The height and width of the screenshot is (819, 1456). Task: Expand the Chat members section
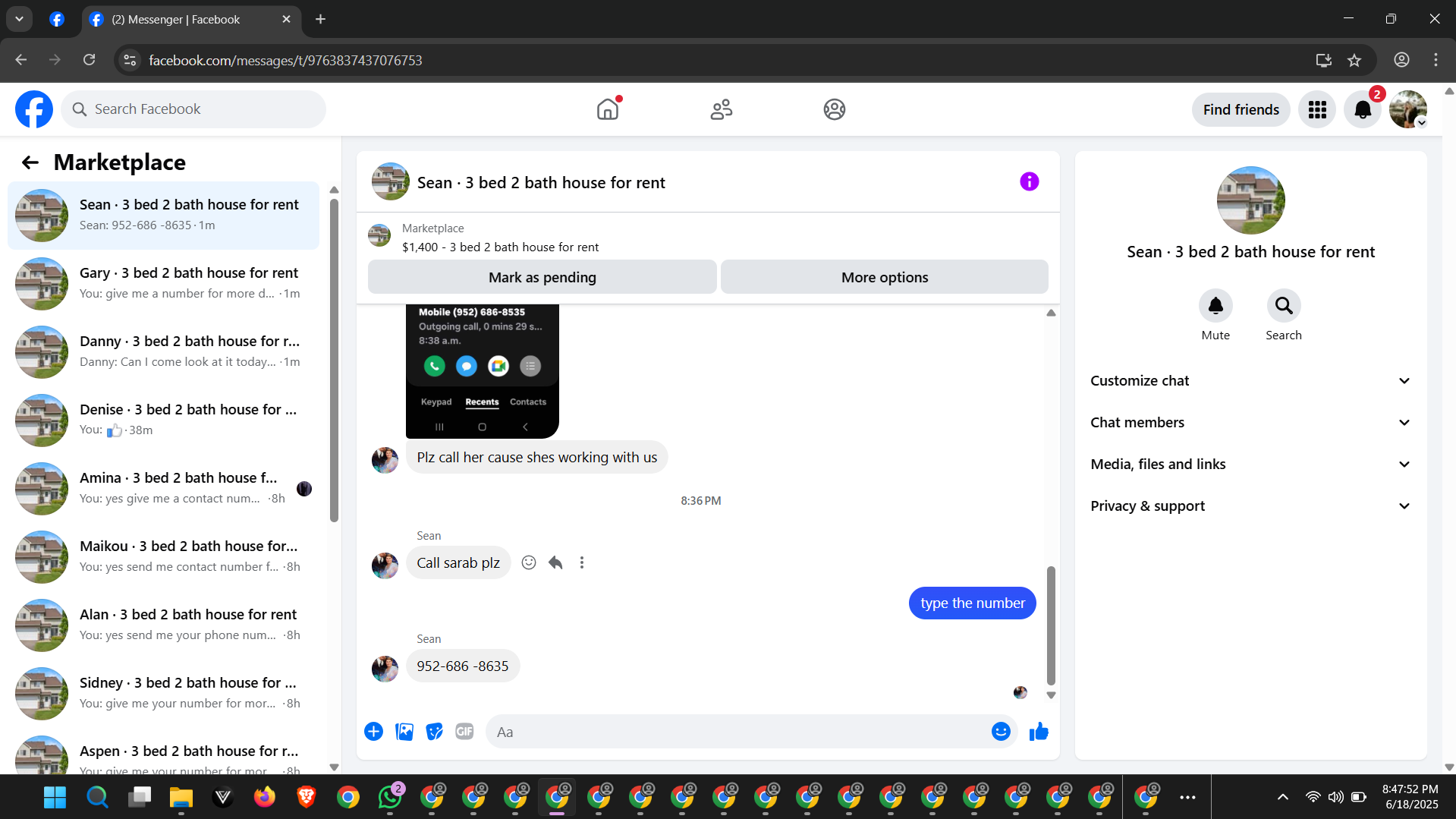(1250, 423)
